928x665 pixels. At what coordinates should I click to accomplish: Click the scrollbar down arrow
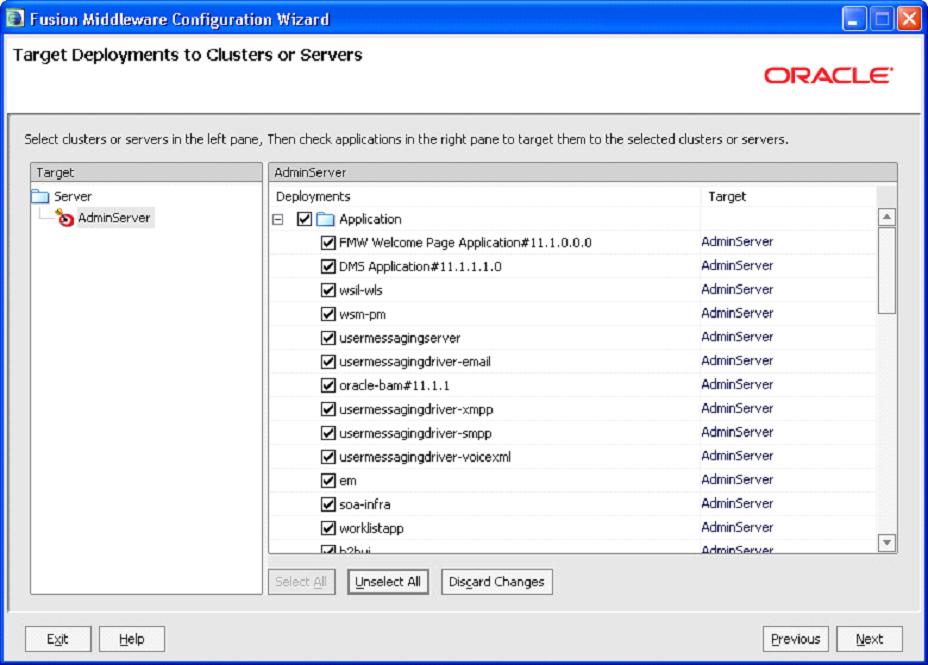coord(887,542)
